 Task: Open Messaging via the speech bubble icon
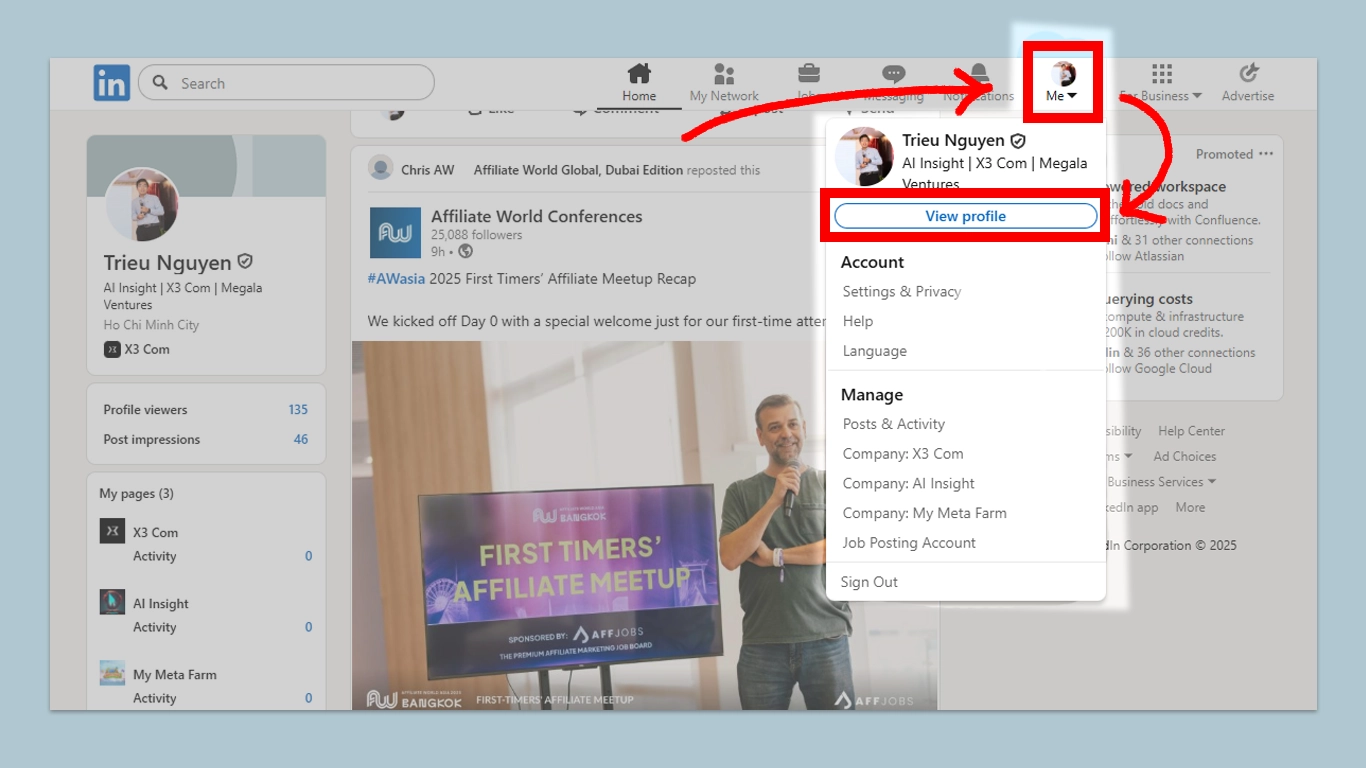click(x=892, y=73)
